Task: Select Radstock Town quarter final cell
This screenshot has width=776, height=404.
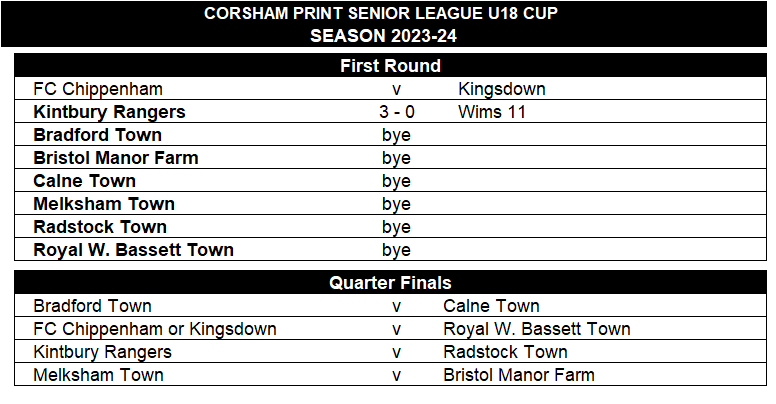Action: coord(505,352)
